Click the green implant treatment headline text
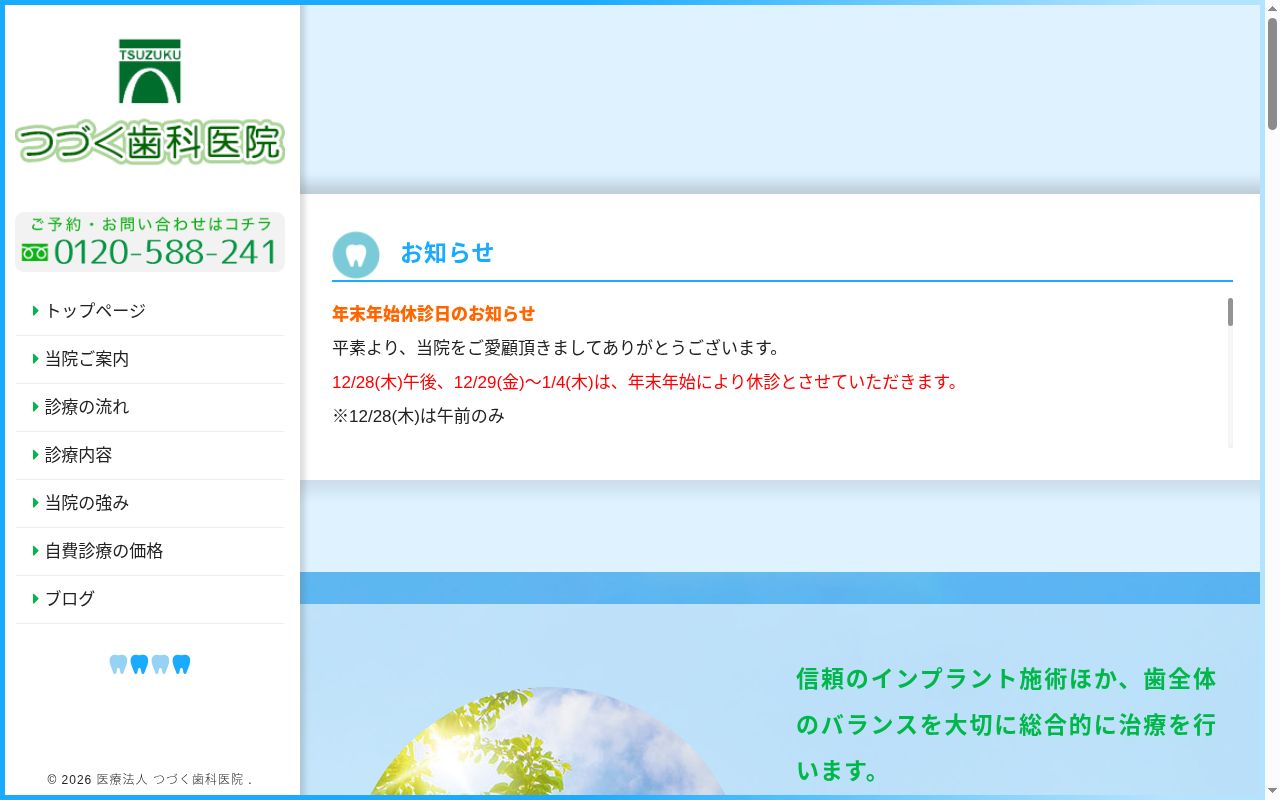Viewport: 1280px width, 800px height. tap(1006, 724)
